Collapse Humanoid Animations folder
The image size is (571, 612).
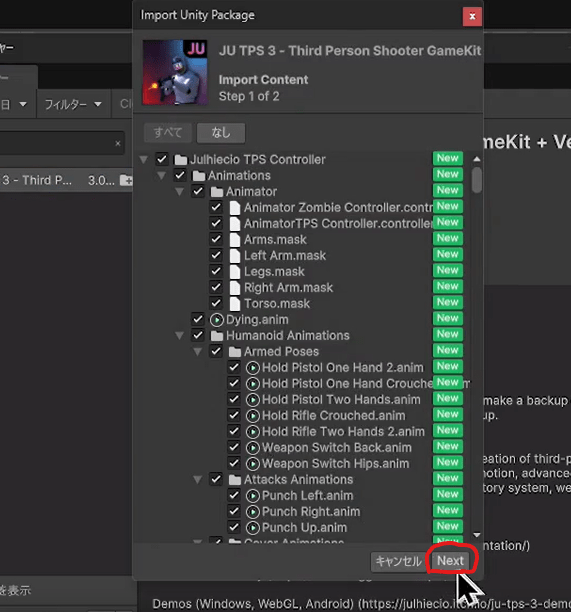(x=180, y=336)
